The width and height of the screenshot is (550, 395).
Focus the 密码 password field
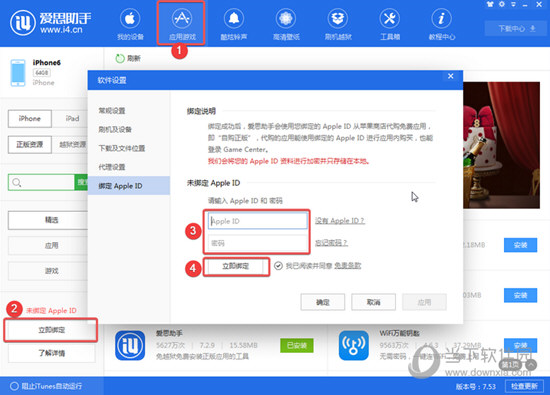click(257, 243)
